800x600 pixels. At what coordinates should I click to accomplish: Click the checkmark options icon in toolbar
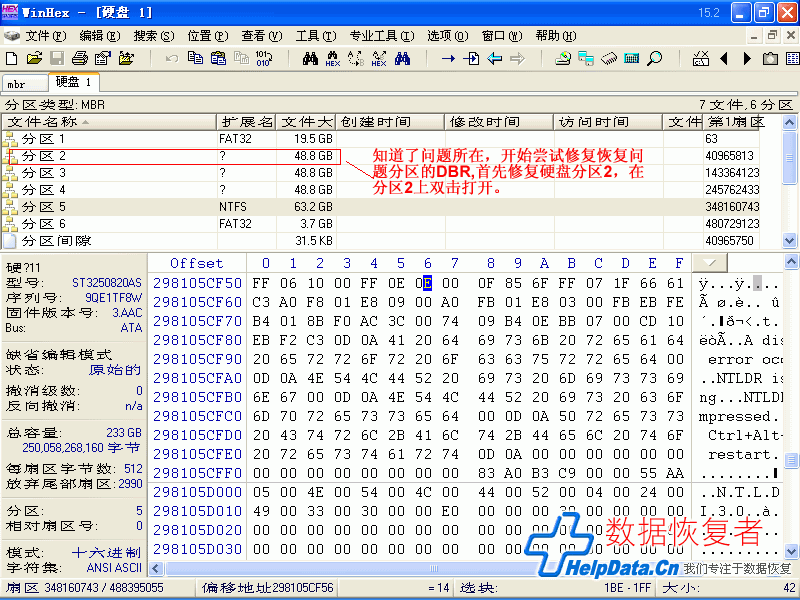[x=701, y=58]
